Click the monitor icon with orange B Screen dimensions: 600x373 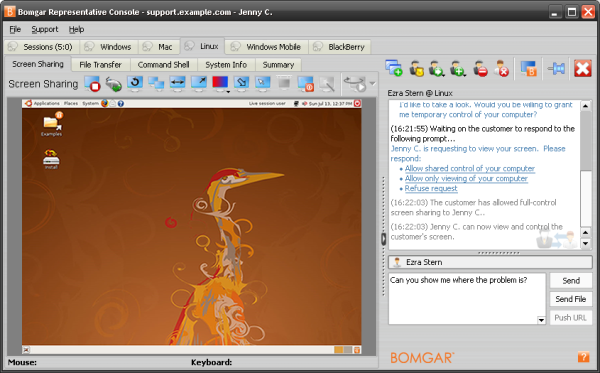pos(529,69)
